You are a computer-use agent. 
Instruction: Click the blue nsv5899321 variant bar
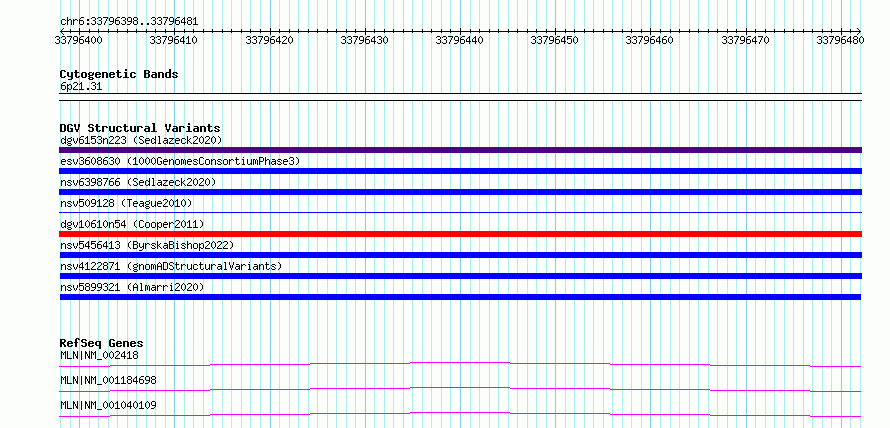(460, 297)
